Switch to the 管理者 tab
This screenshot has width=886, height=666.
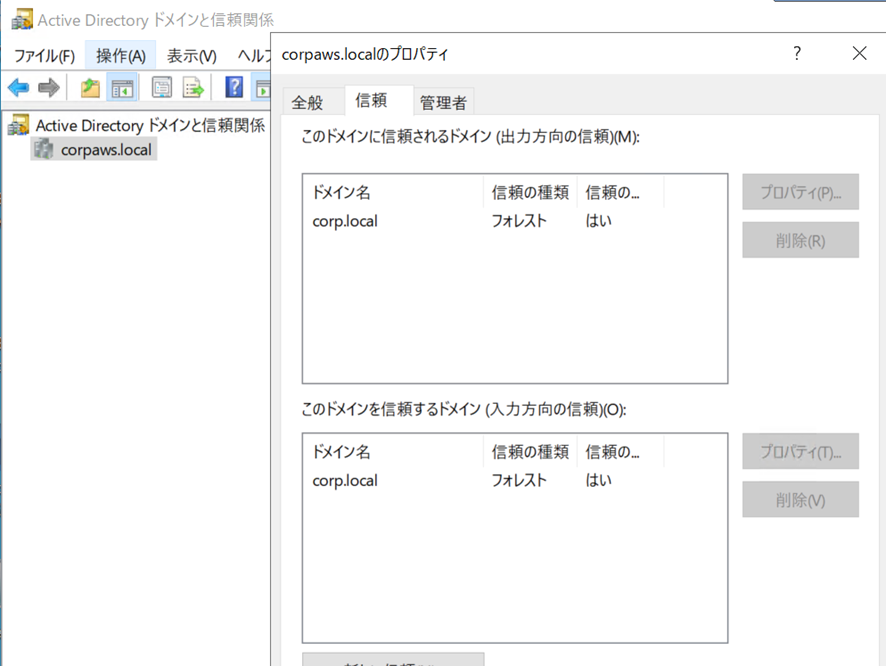[x=443, y=102]
